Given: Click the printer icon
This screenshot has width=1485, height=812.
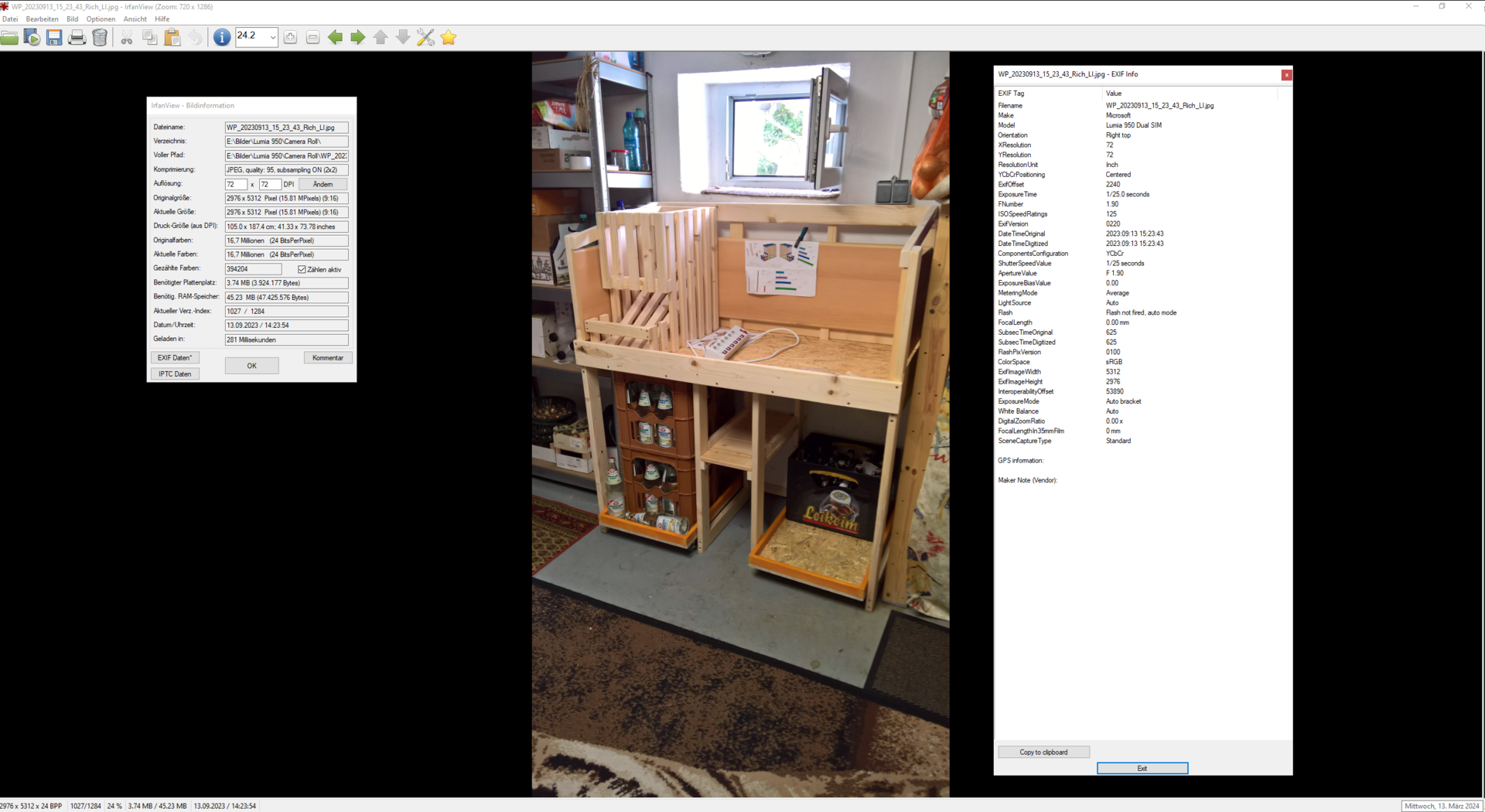Looking at the screenshot, I should (x=77, y=37).
